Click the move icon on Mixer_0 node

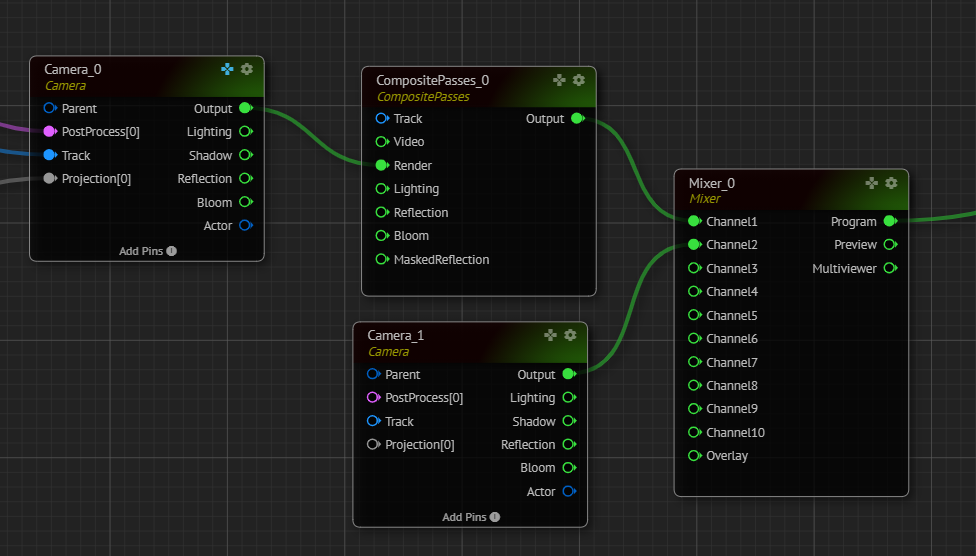tap(872, 183)
